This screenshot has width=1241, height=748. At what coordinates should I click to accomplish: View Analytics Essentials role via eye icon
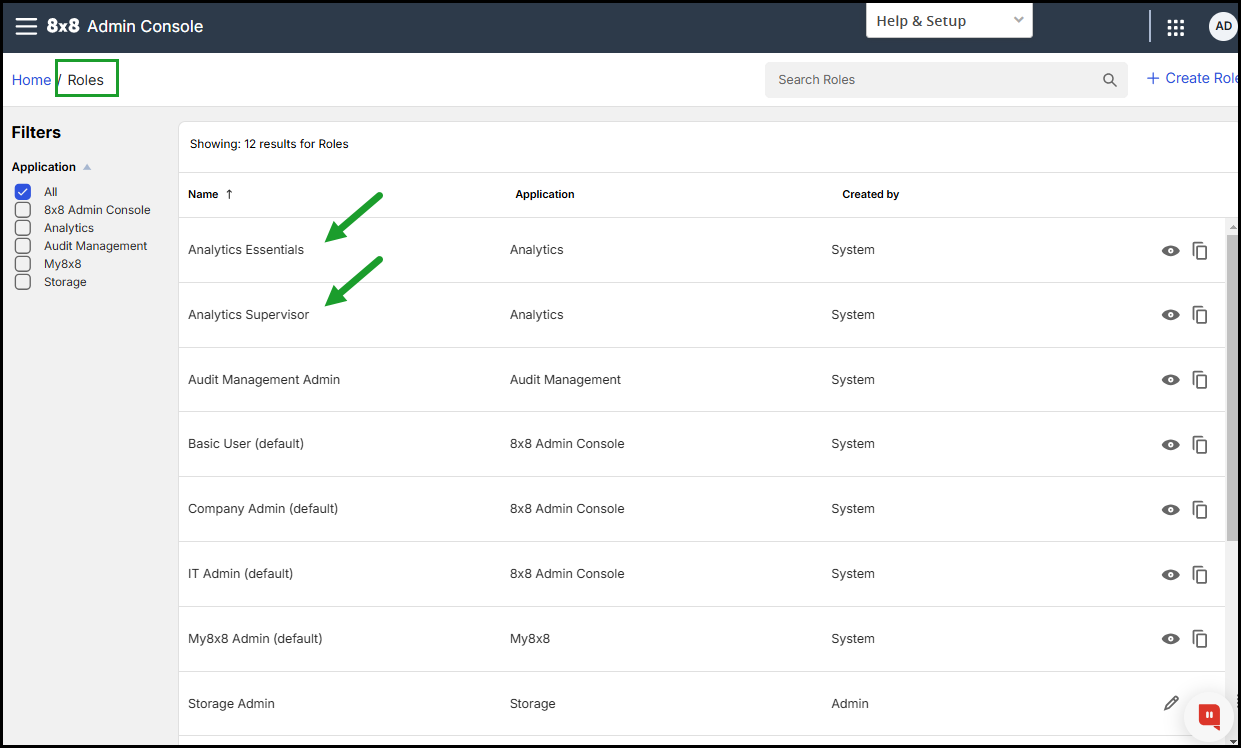[1170, 251]
